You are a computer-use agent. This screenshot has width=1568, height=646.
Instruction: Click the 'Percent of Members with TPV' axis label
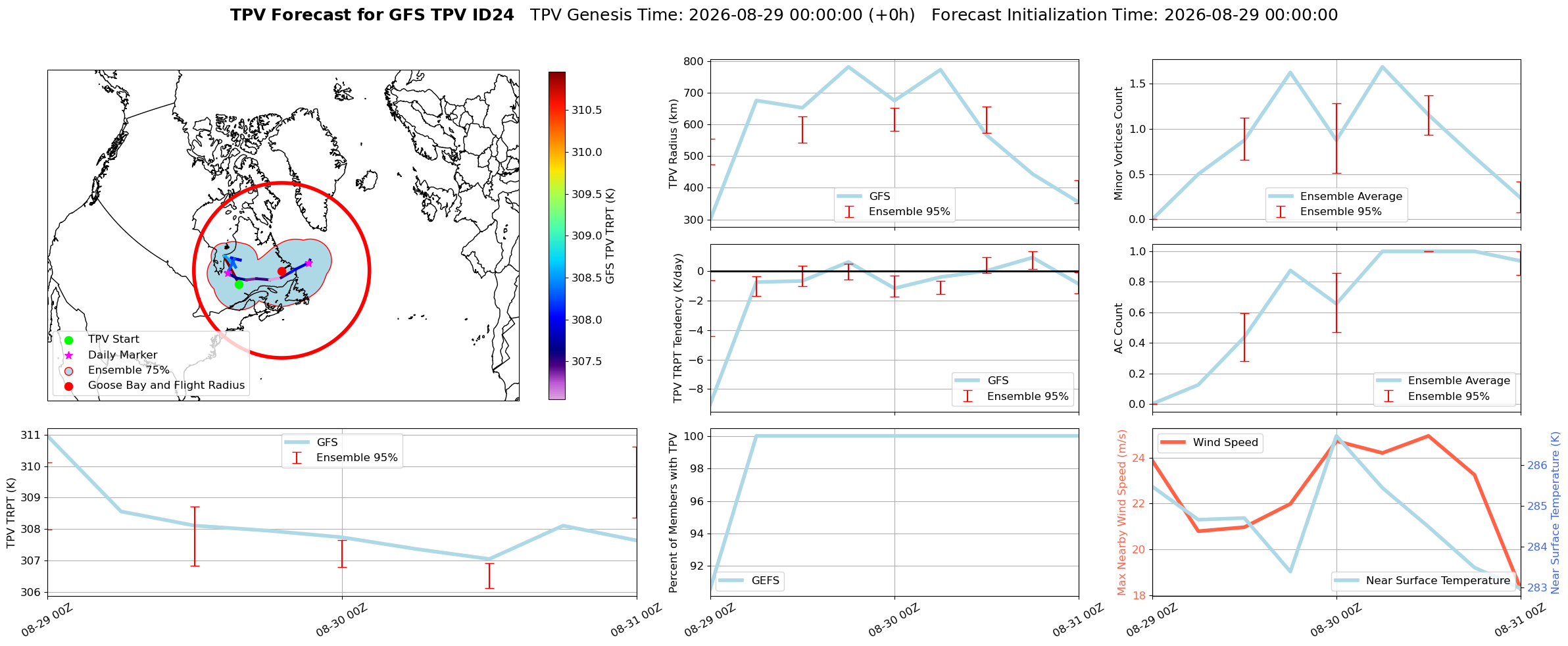tap(673, 513)
